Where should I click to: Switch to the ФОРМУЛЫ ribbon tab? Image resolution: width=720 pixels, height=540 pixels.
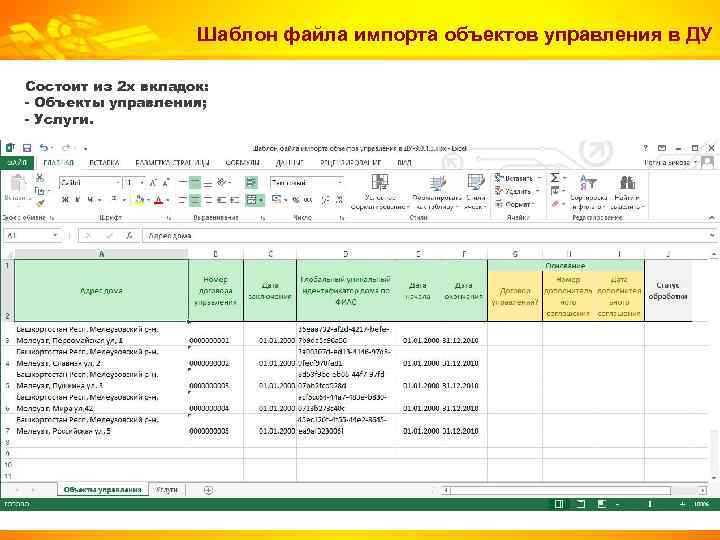click(x=242, y=163)
